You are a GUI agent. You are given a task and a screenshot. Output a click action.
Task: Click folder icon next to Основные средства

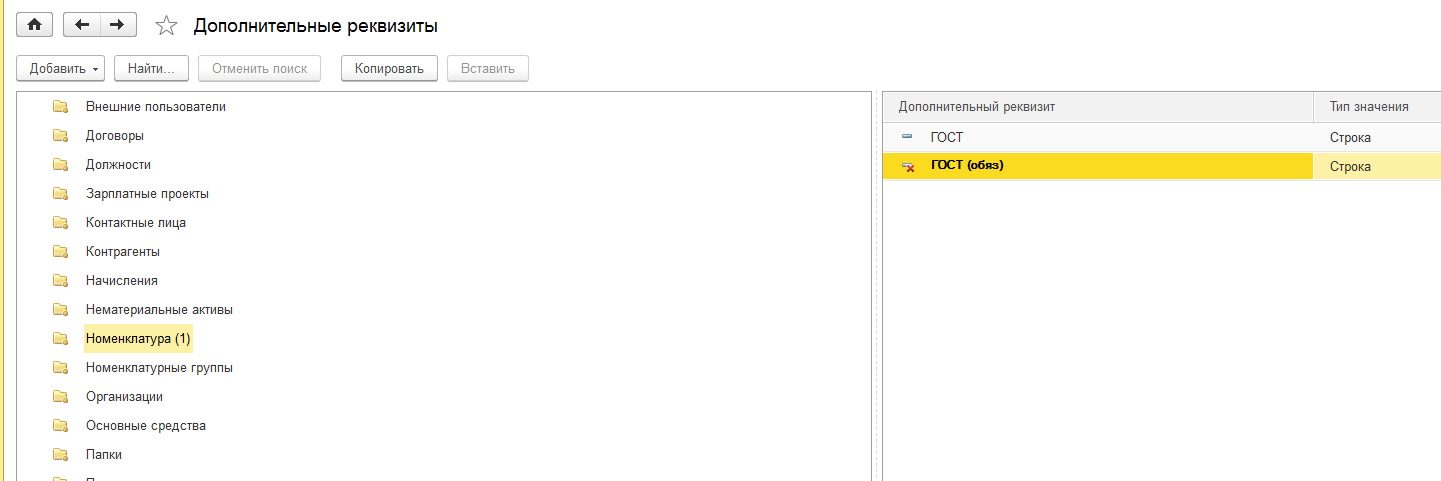(x=60, y=426)
